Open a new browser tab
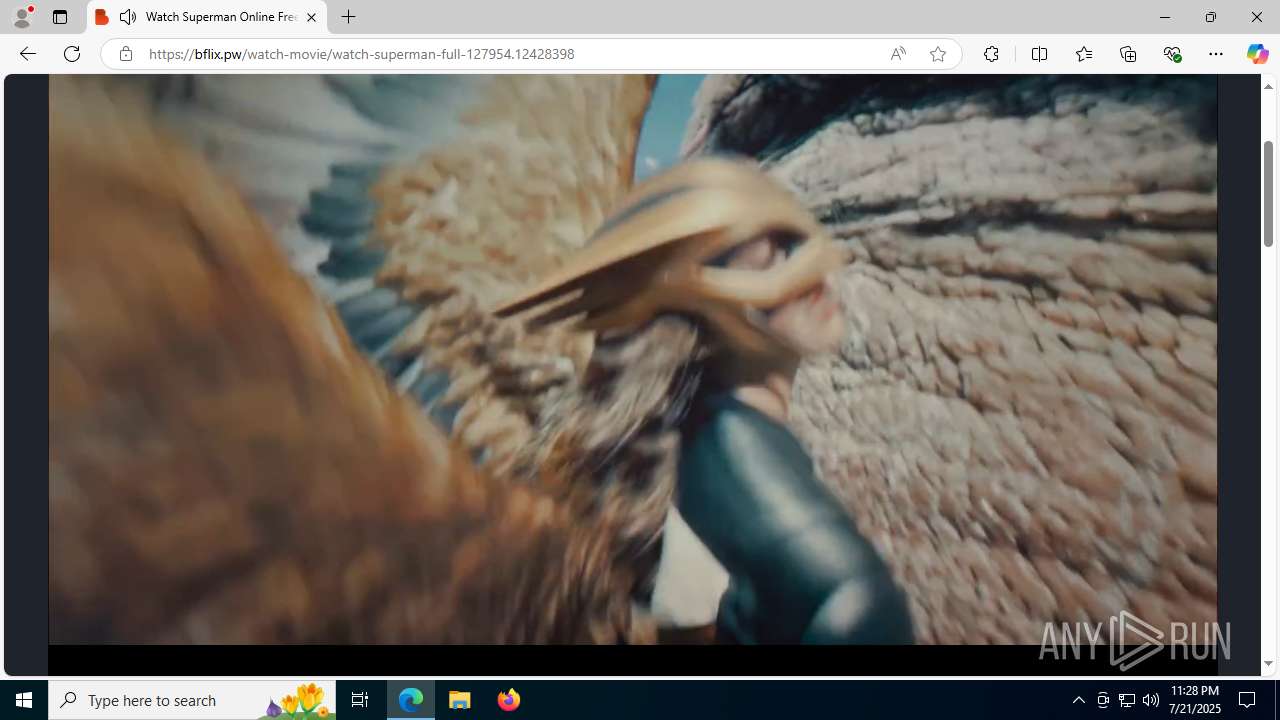The height and width of the screenshot is (720, 1280). [x=348, y=17]
